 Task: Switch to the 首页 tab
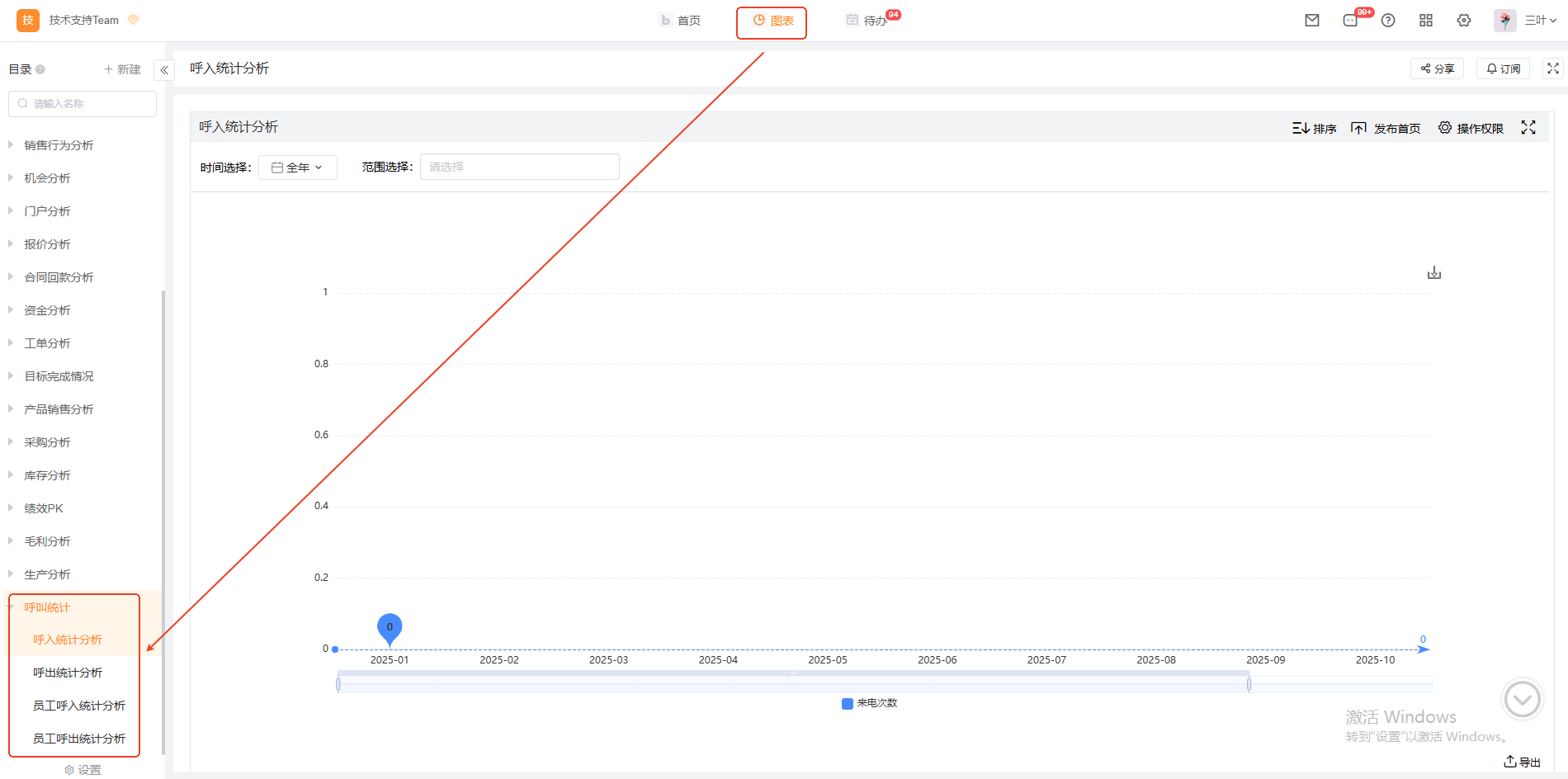coord(681,21)
